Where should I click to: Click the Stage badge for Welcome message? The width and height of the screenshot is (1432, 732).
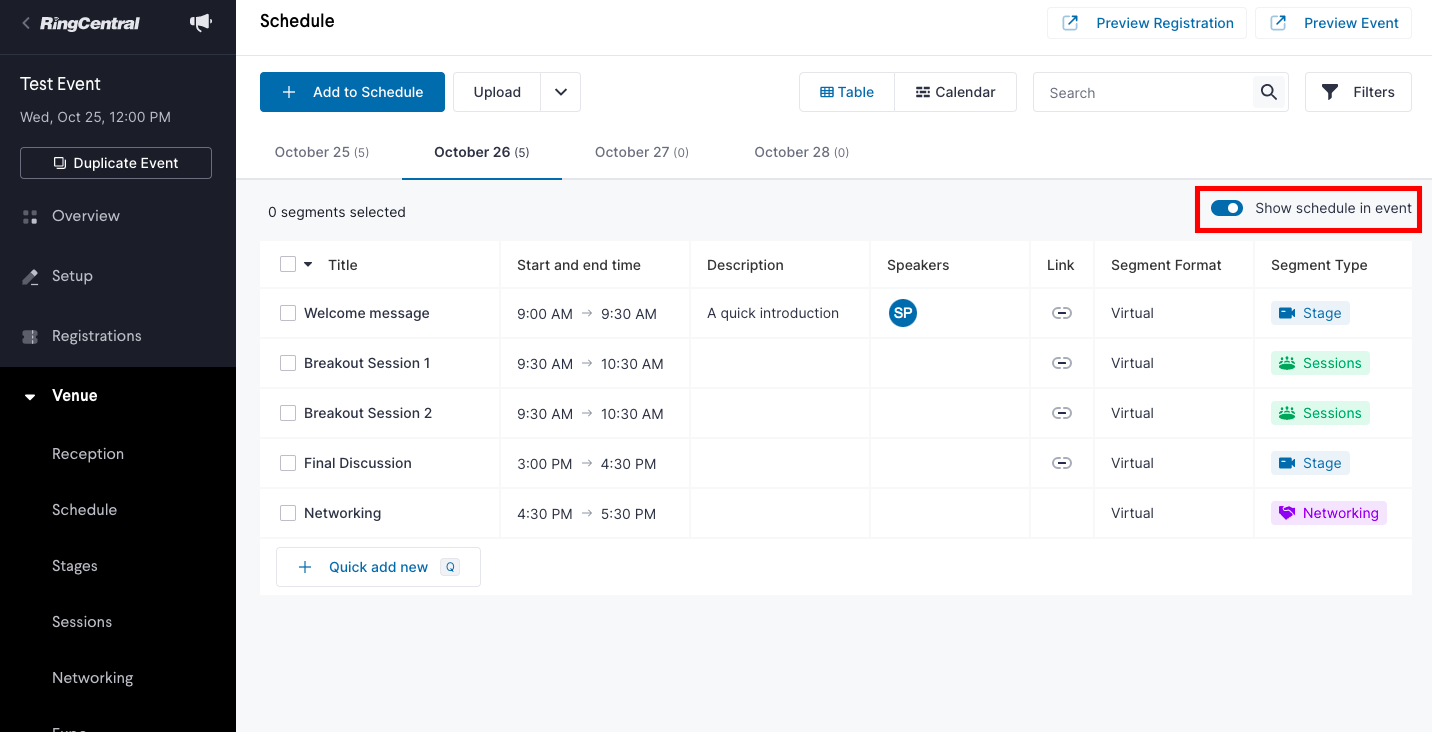coord(1310,313)
